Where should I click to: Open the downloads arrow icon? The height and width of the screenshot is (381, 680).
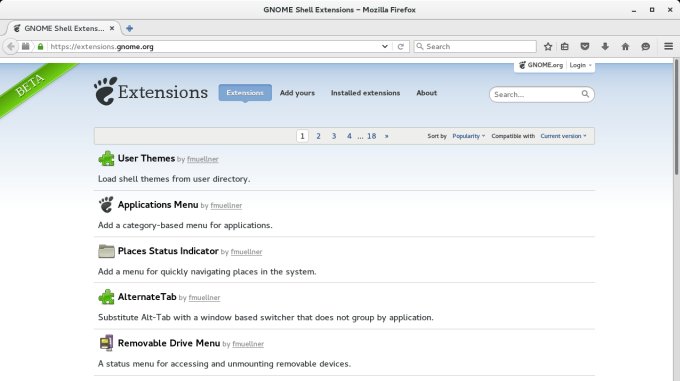[605, 46]
